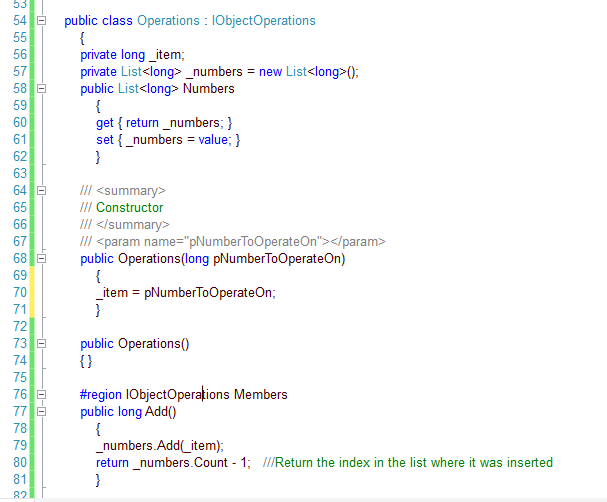Click the 'set { _numbers = value; }' line
This screenshot has height=502, width=607.
168,140
